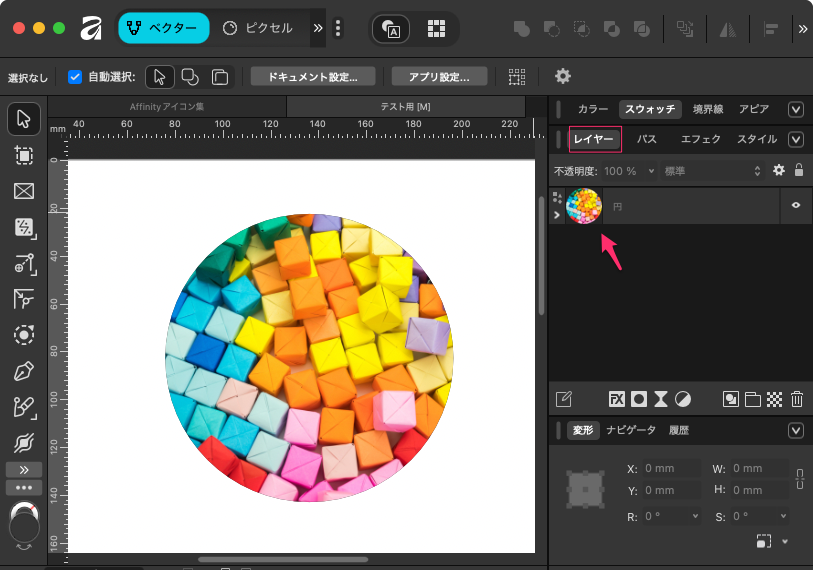This screenshot has height=570, width=813.
Task: Select the Move tool in the toolbar
Action: point(24,120)
